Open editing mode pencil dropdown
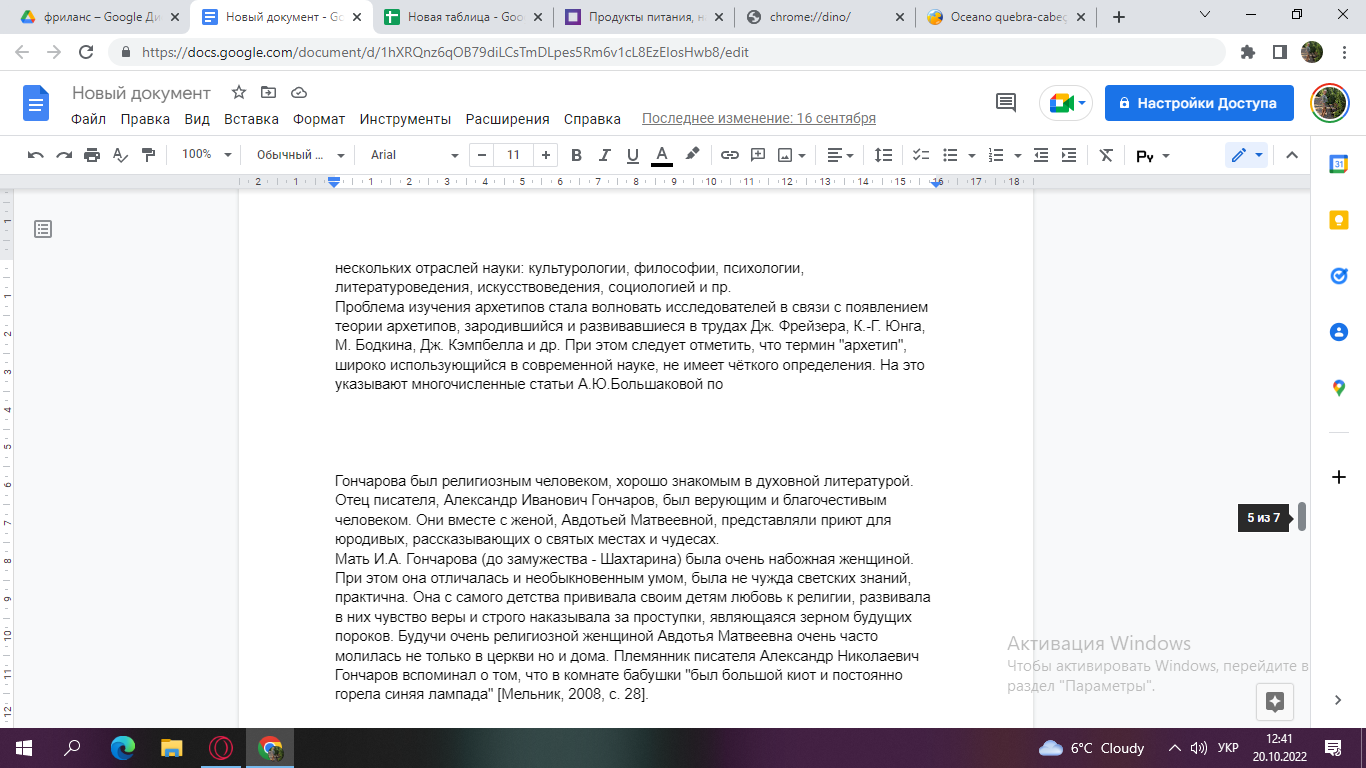 tap(1246, 155)
